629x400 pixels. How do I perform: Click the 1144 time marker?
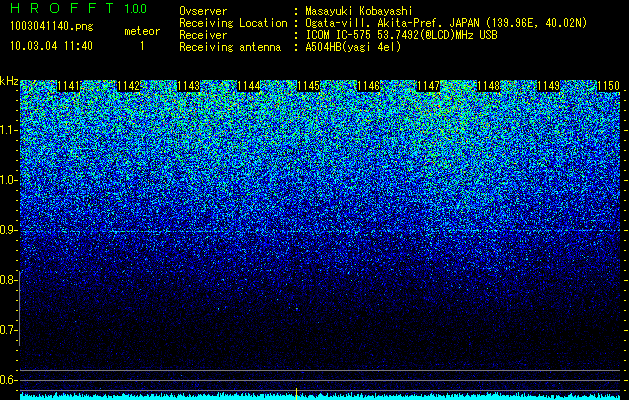pyautogui.click(x=249, y=86)
